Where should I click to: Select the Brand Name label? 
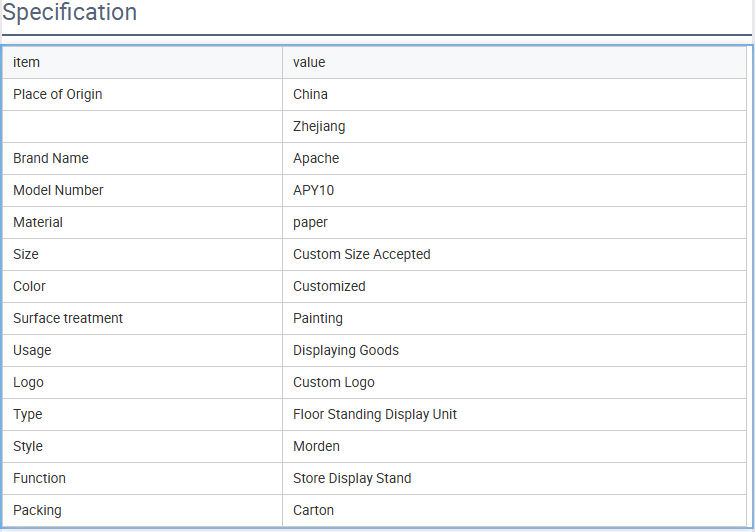pyautogui.click(x=51, y=158)
